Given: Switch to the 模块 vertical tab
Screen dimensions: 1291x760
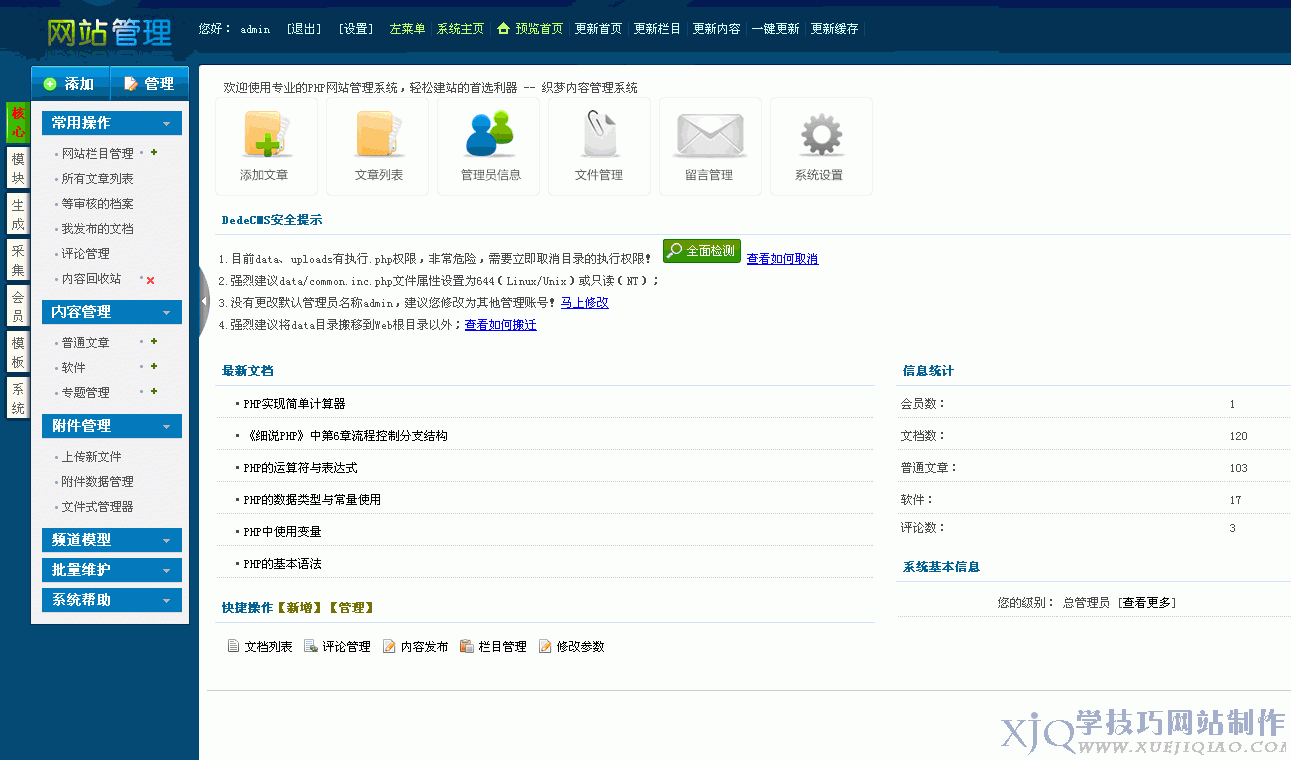Looking at the screenshot, I should click(x=18, y=169).
